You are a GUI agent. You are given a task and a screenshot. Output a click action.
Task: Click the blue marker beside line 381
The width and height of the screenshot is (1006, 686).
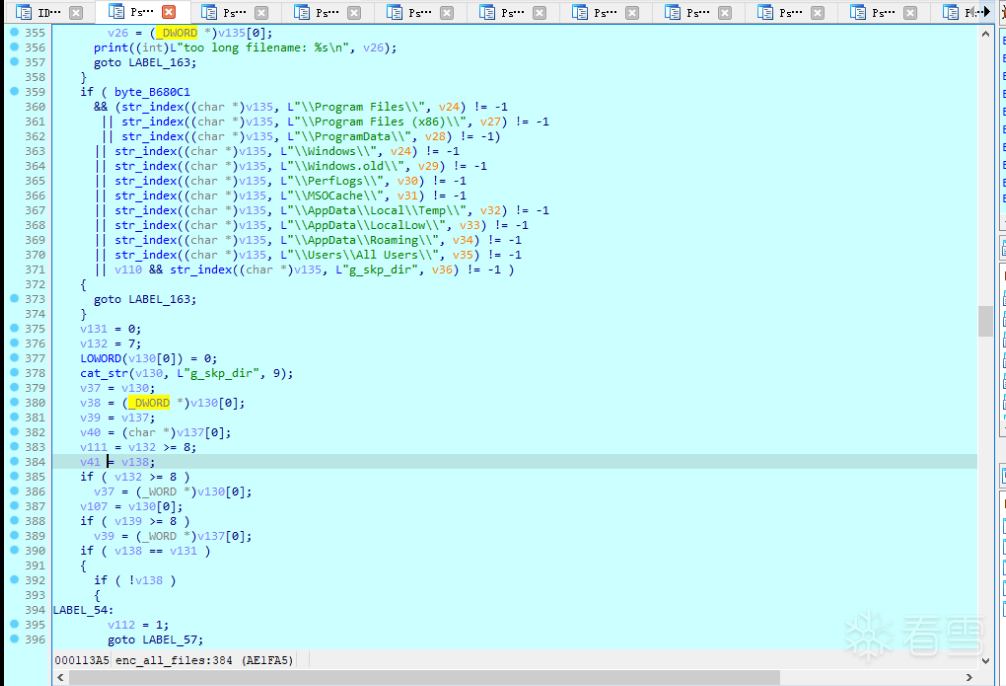[x=14, y=416]
